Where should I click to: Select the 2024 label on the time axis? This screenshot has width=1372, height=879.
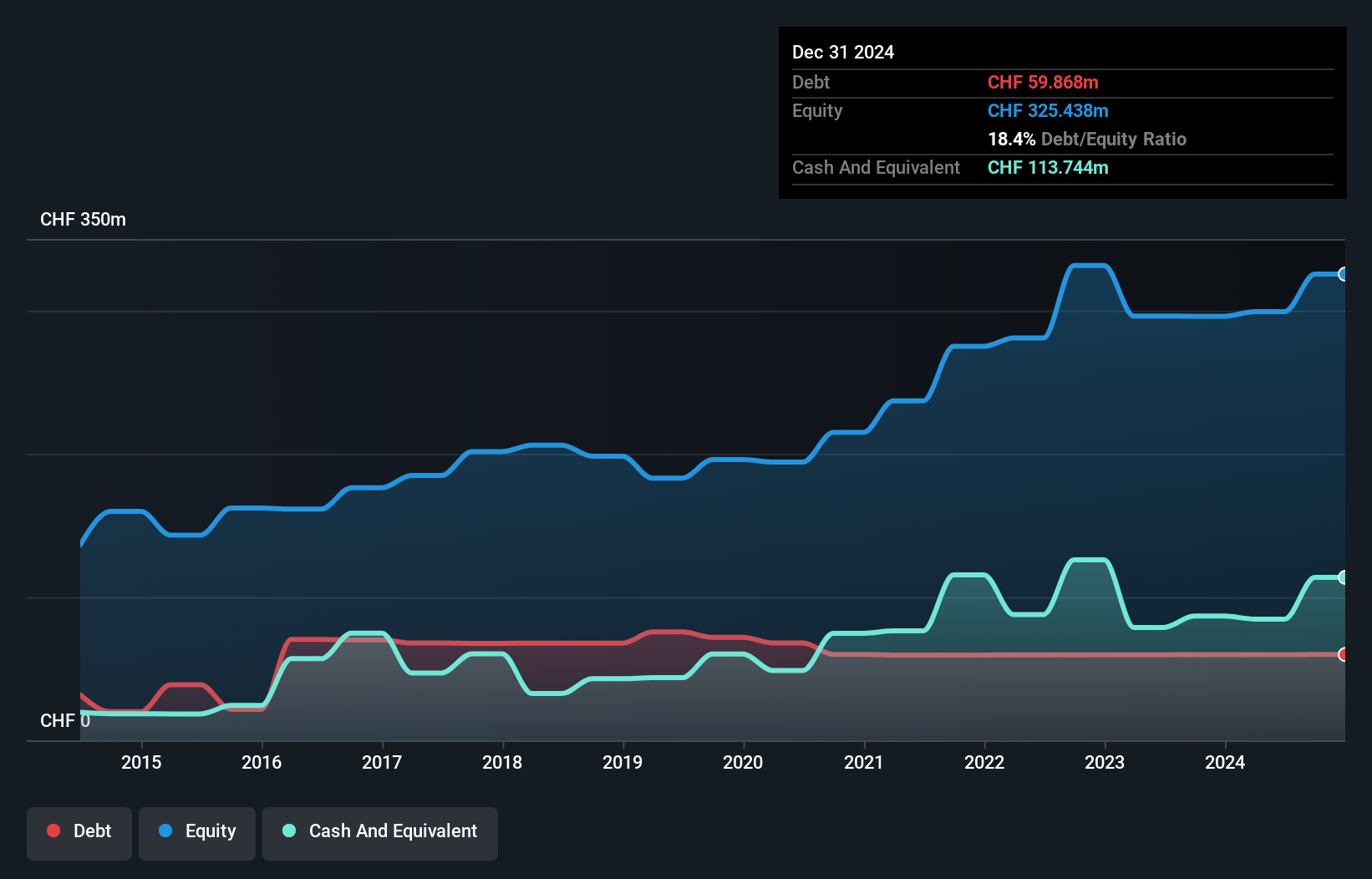[x=1224, y=762]
